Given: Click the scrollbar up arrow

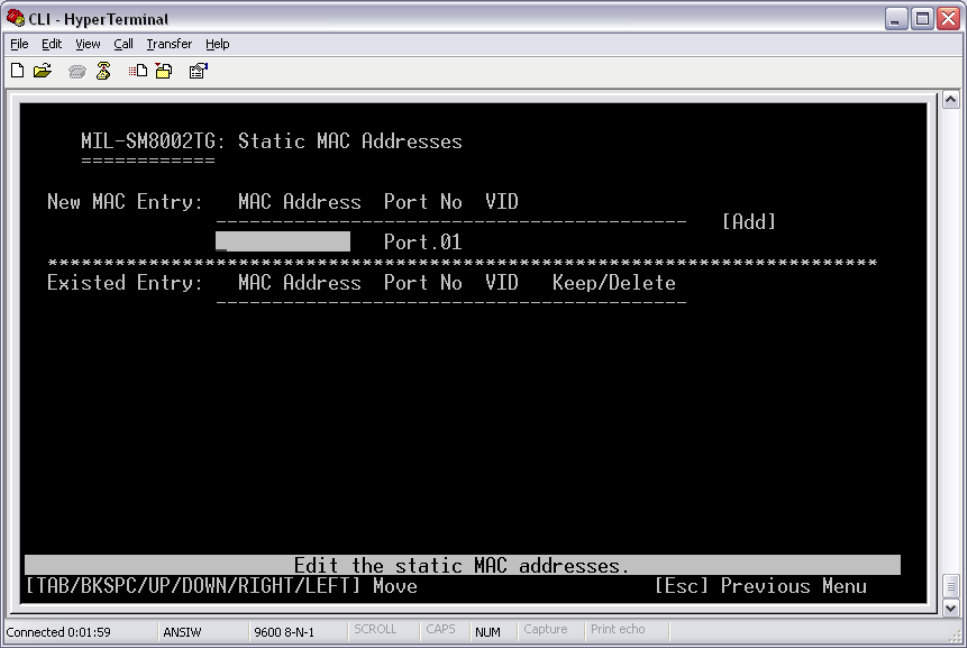Looking at the screenshot, I should (x=950, y=99).
